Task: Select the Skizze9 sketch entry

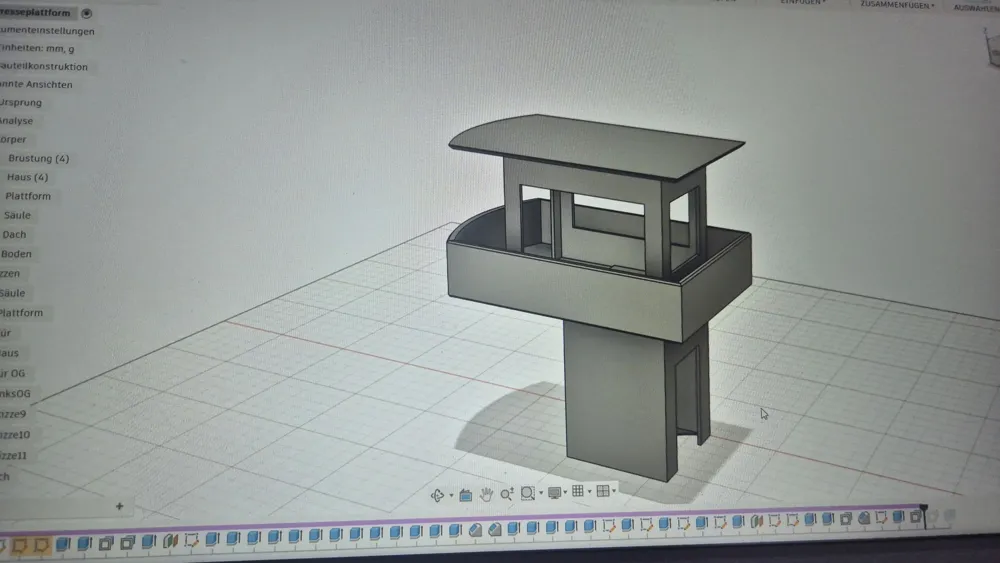Action: click(13, 414)
